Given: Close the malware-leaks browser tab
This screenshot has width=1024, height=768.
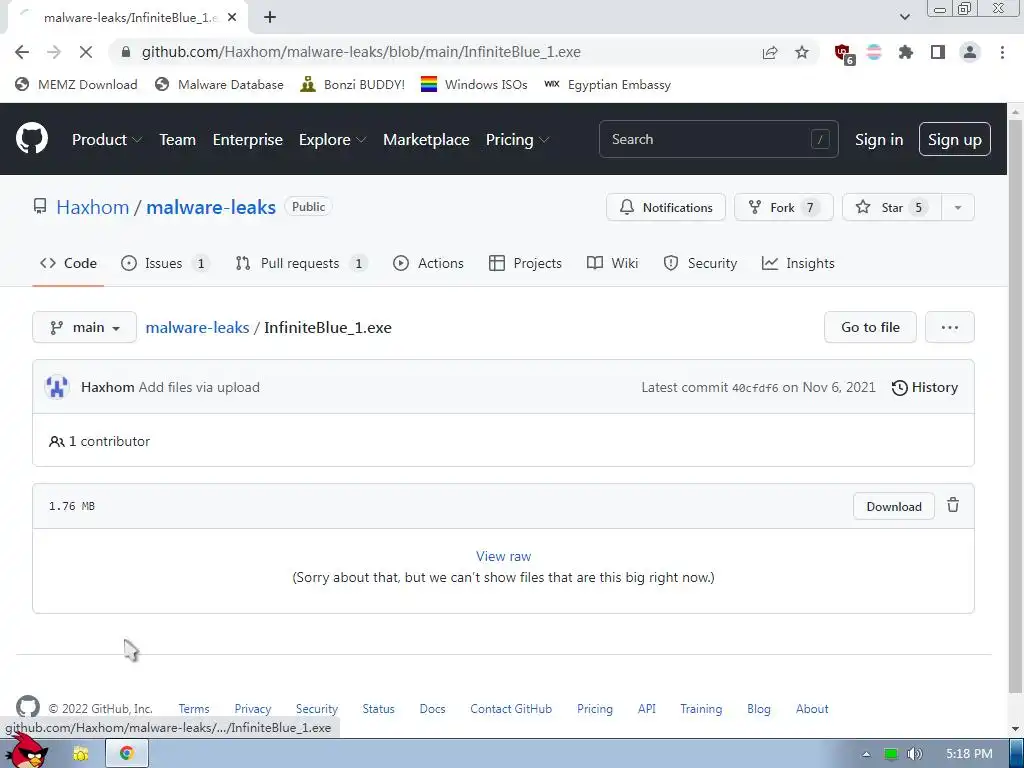Looking at the screenshot, I should click(232, 18).
